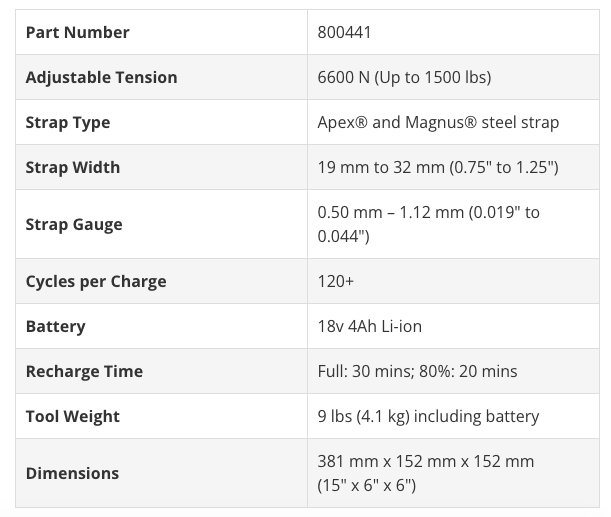Select the Recharge Time label
Image resolution: width=611 pixels, height=517 pixels.
[x=84, y=371]
